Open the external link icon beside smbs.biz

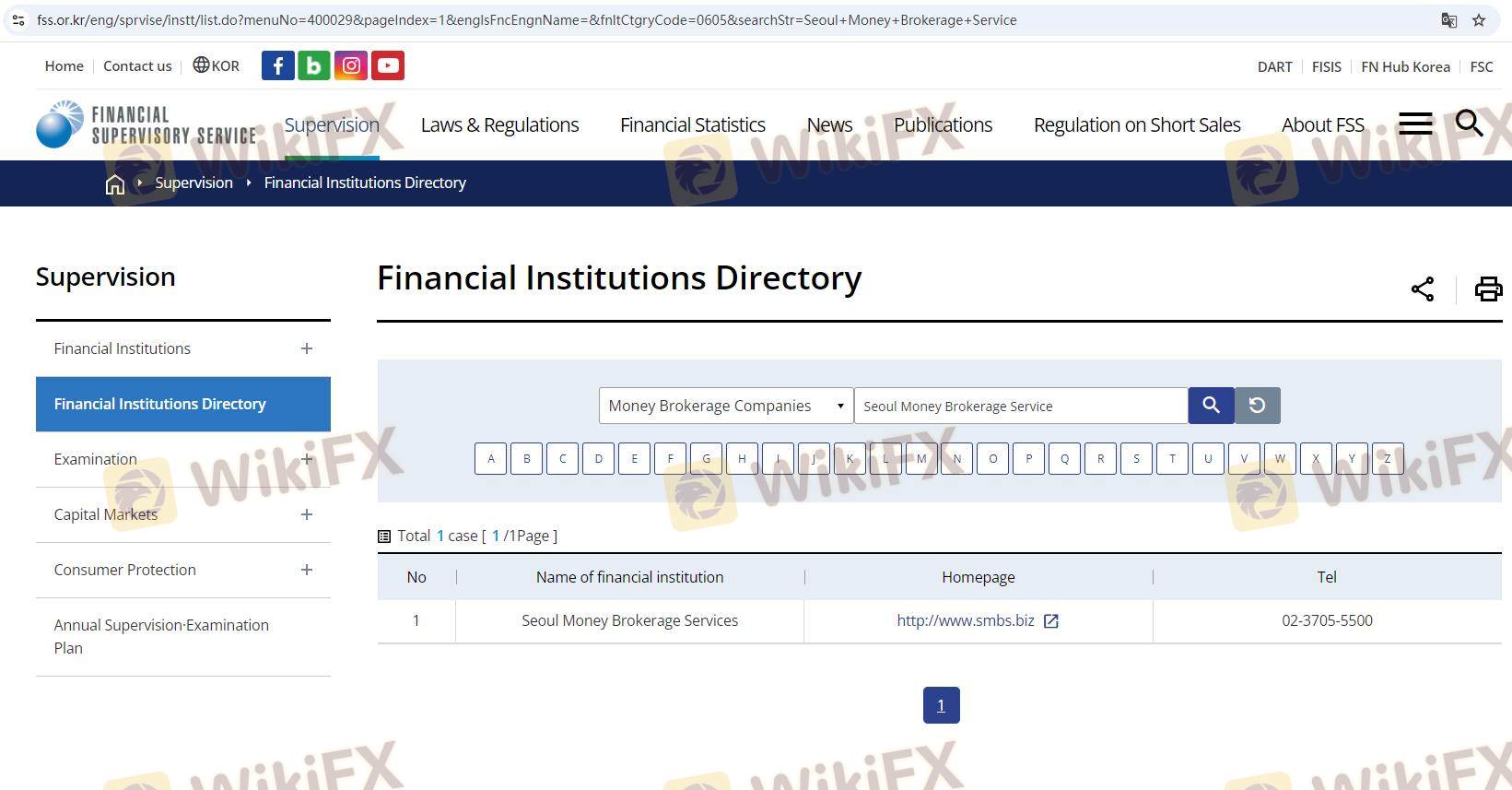pyautogui.click(x=1051, y=621)
